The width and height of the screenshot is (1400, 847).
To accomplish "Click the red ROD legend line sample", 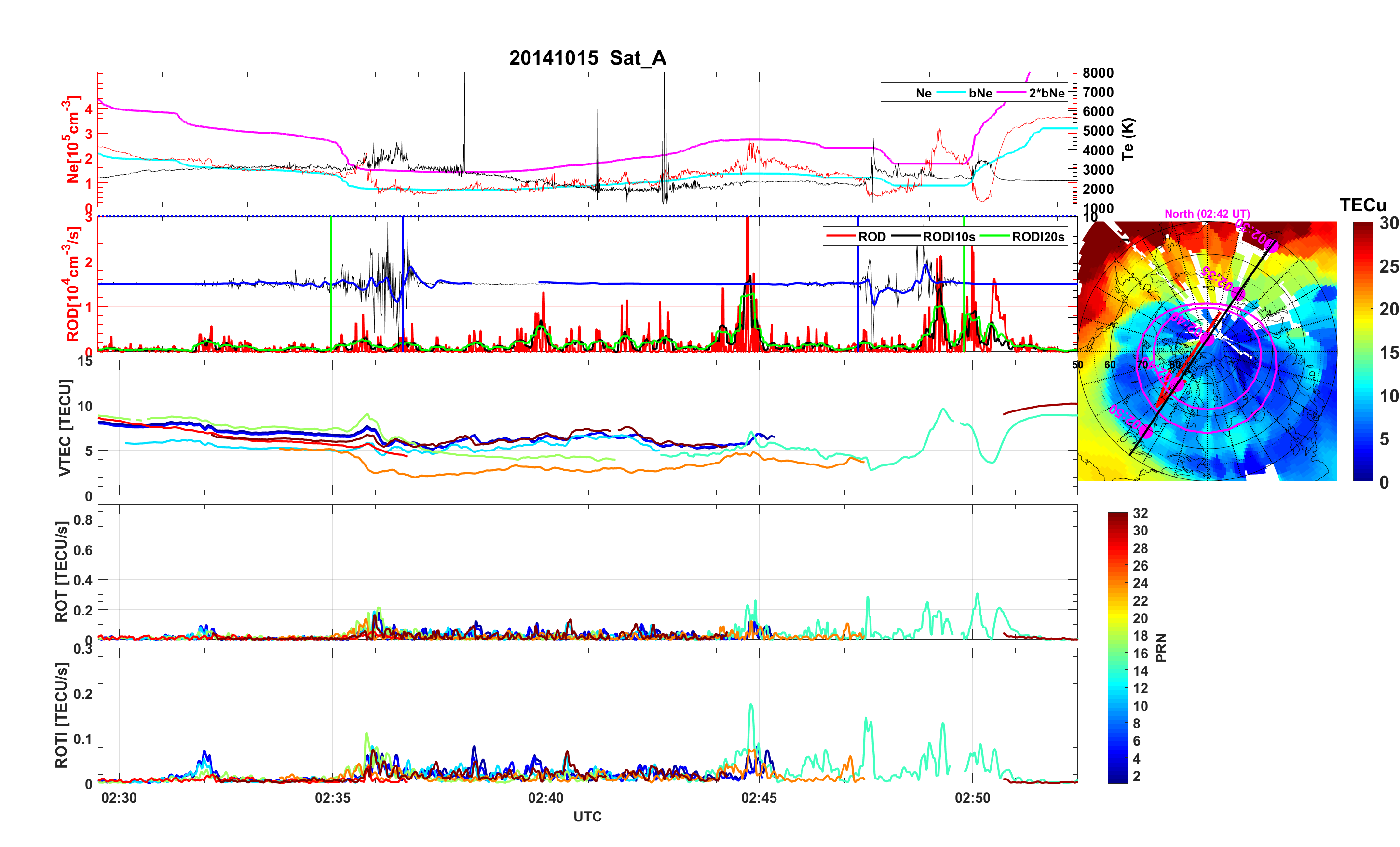I will (x=841, y=236).
